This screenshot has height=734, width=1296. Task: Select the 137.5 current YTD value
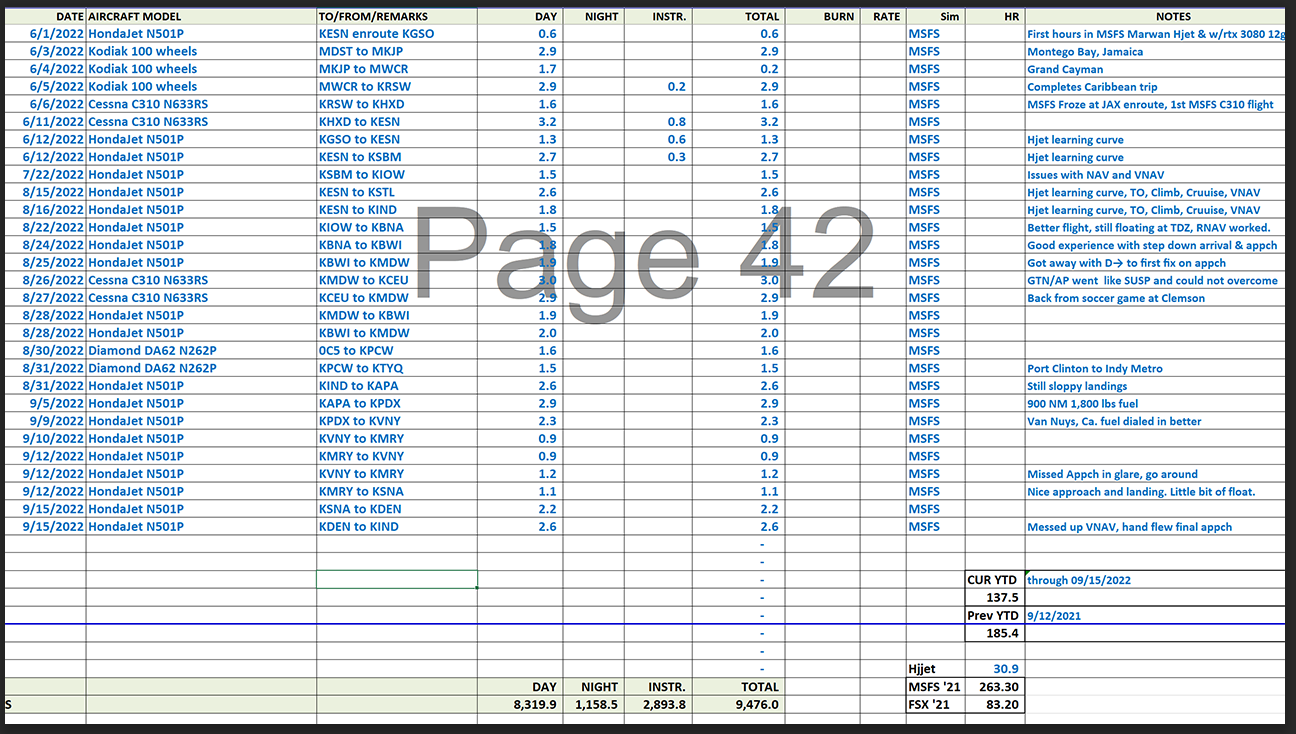pos(995,597)
